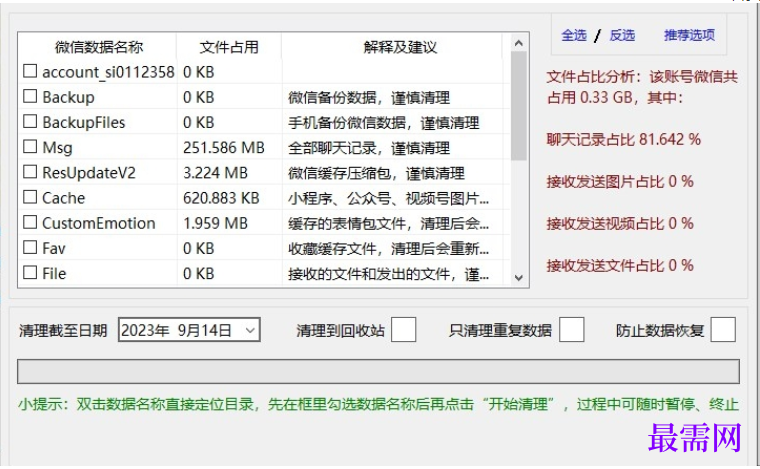
Task: Click the 收藏缓存文件 description
Action: tap(388, 249)
